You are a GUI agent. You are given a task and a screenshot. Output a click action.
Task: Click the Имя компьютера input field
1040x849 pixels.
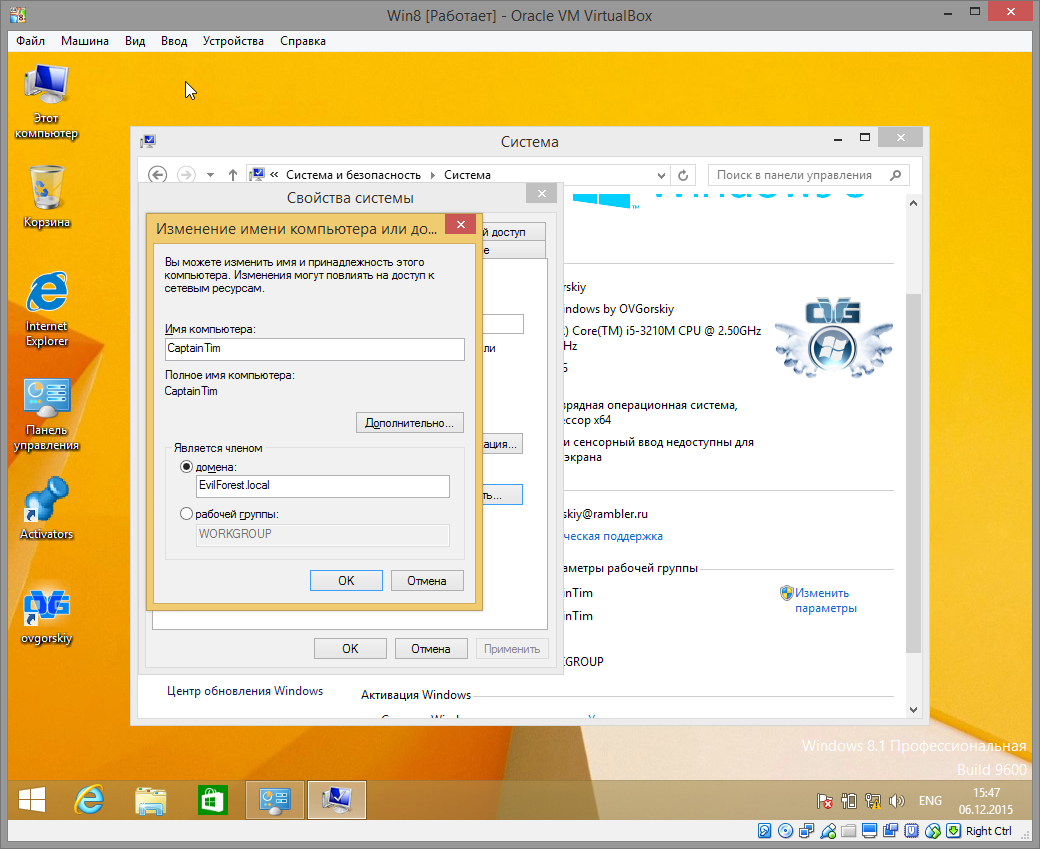pyautogui.click(x=314, y=349)
